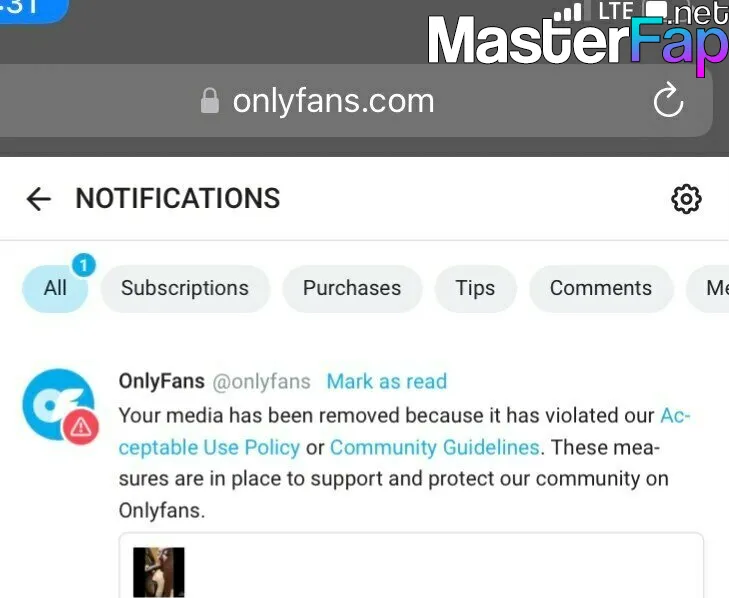Select the All notifications filter
Viewport: 729px width, 598px height.
coord(55,288)
